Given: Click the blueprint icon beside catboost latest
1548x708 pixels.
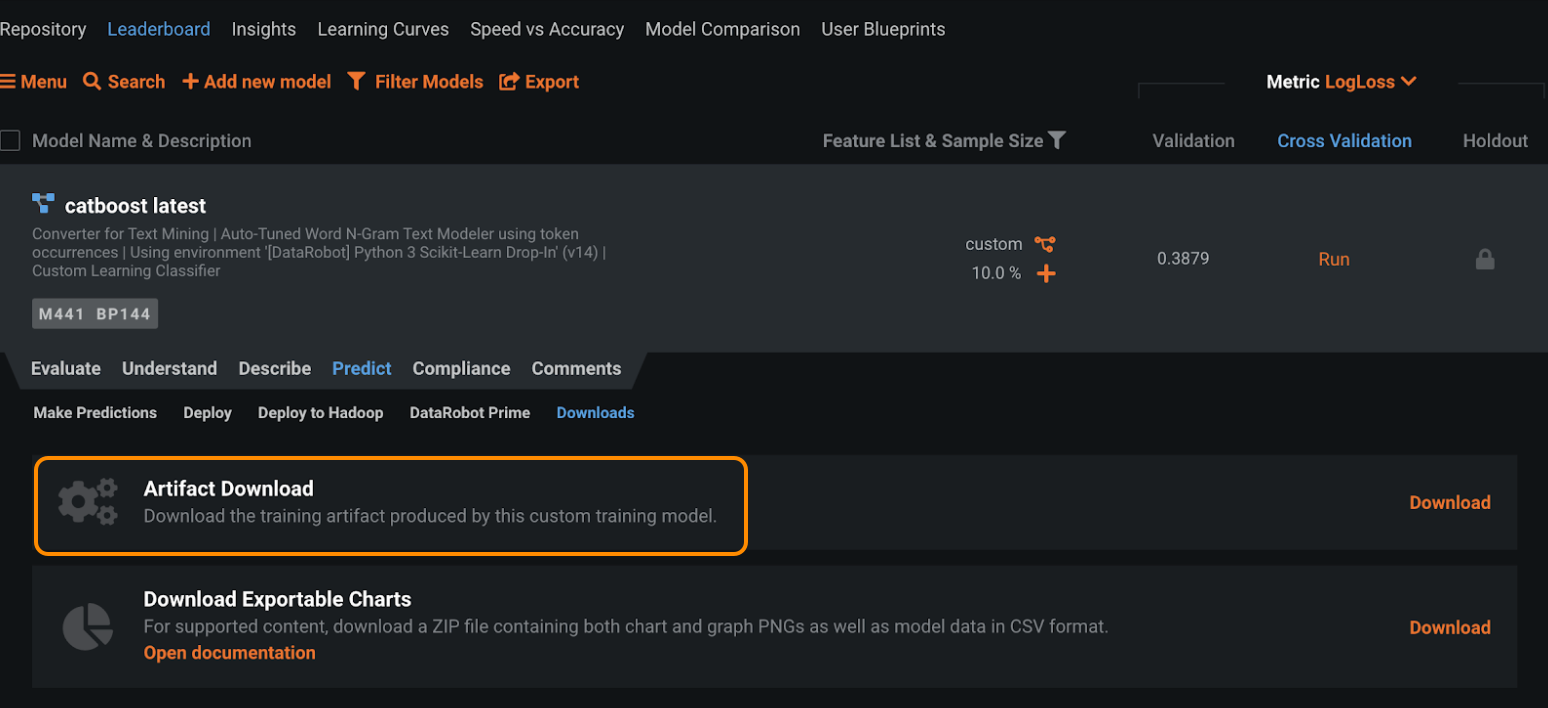Looking at the screenshot, I should 43,204.
